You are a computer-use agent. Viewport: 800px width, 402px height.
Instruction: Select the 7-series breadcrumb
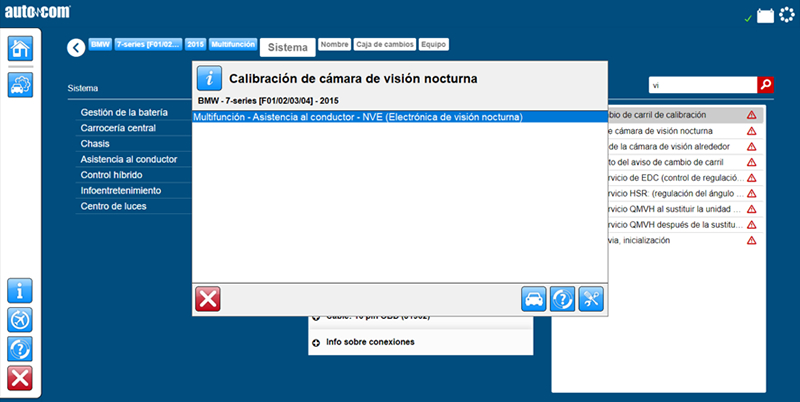pos(148,44)
